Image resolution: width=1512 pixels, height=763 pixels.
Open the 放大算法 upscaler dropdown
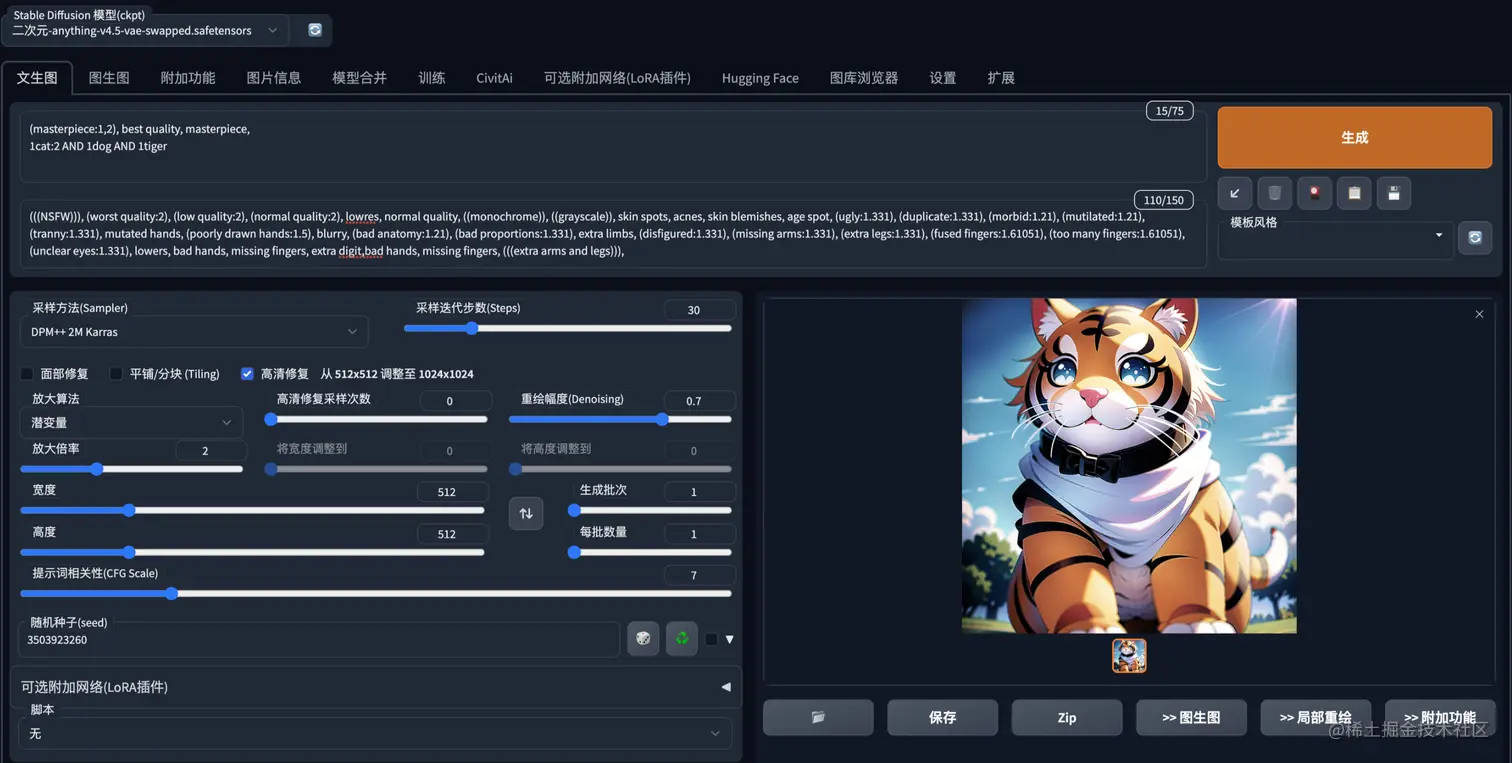click(x=130, y=423)
